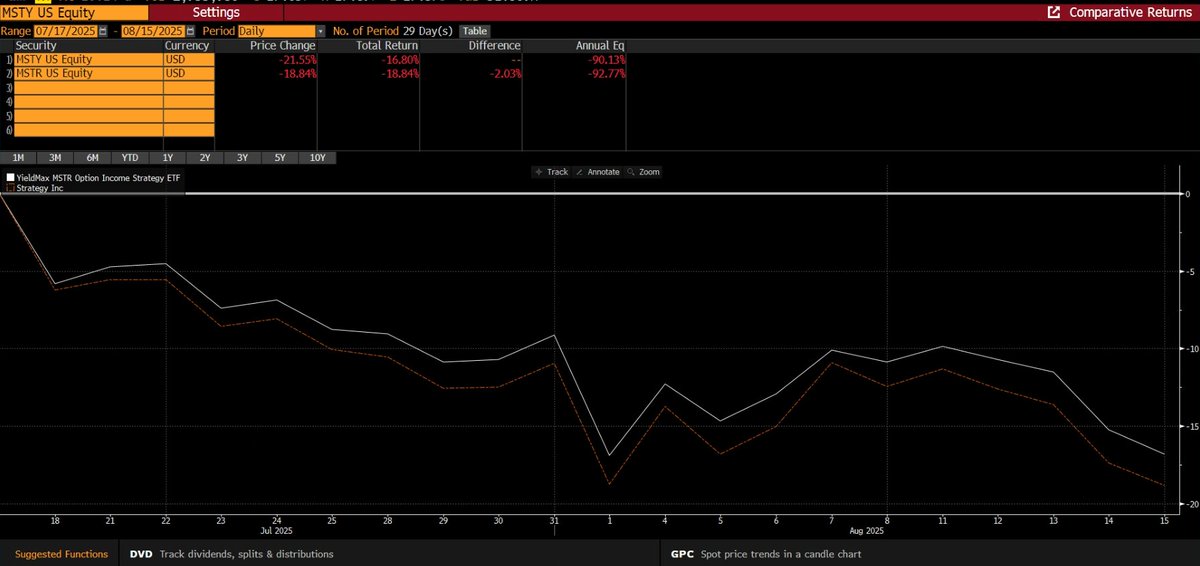The height and width of the screenshot is (566, 1200).
Task: Click the Annual Eq column header
Action: click(600, 46)
